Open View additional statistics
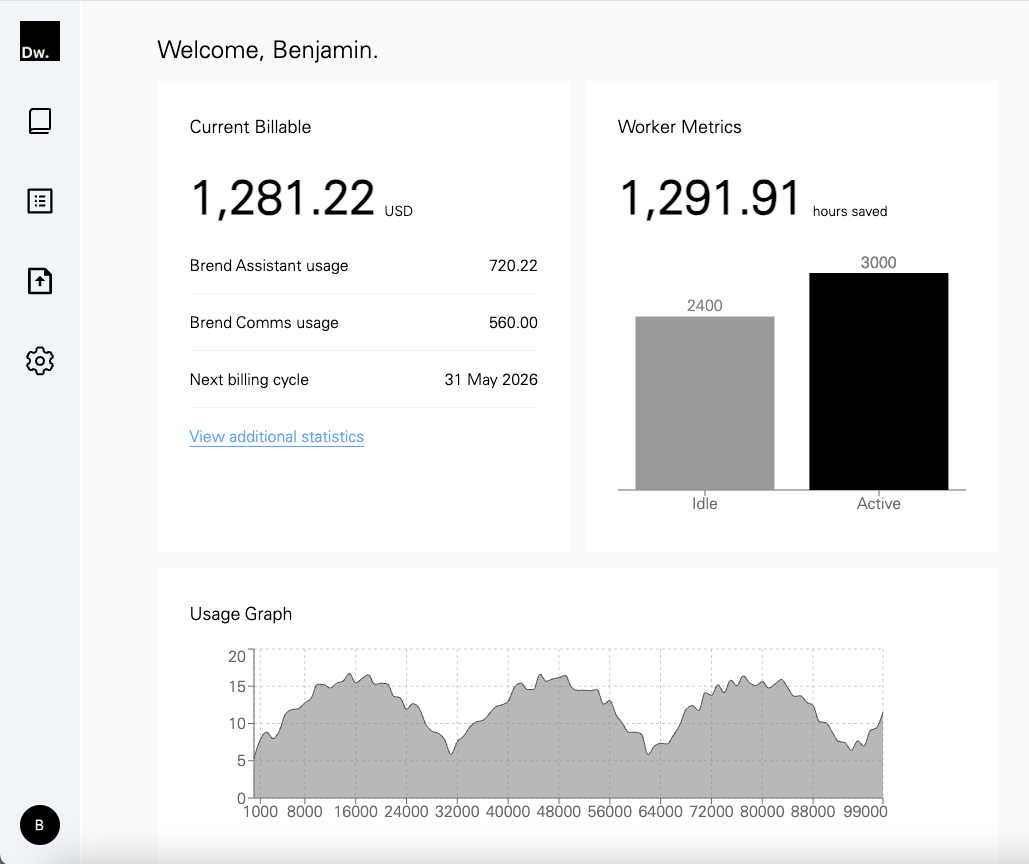Viewport: 1029px width, 864px height. tap(276, 437)
